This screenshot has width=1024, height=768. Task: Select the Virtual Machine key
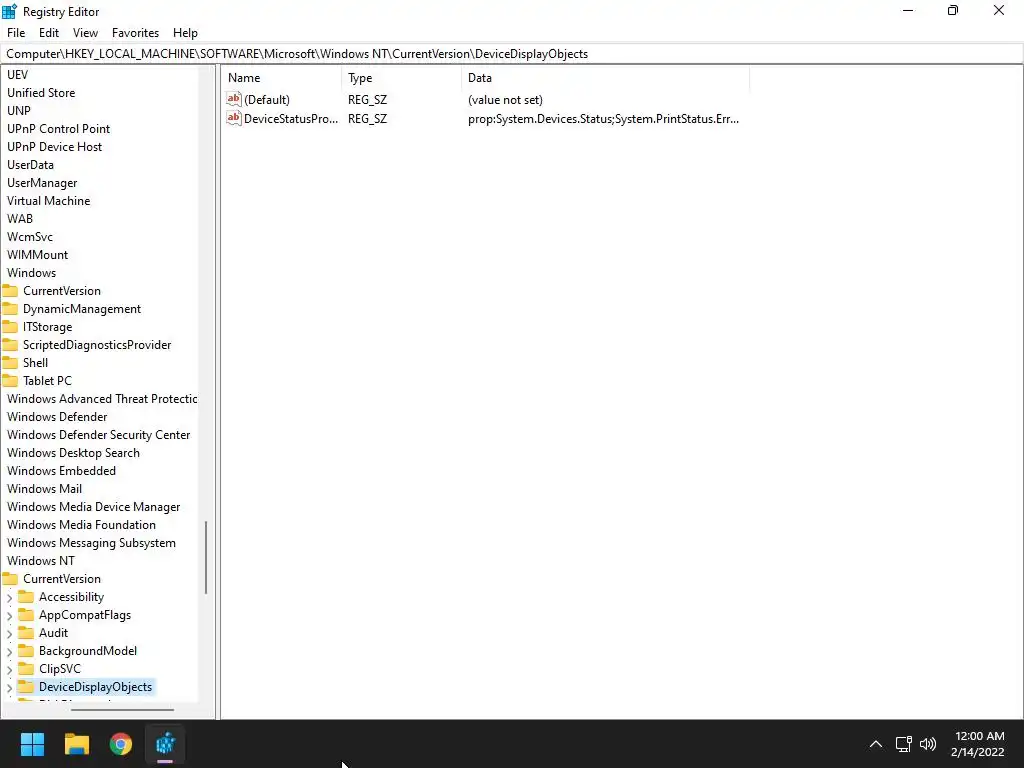click(x=48, y=200)
